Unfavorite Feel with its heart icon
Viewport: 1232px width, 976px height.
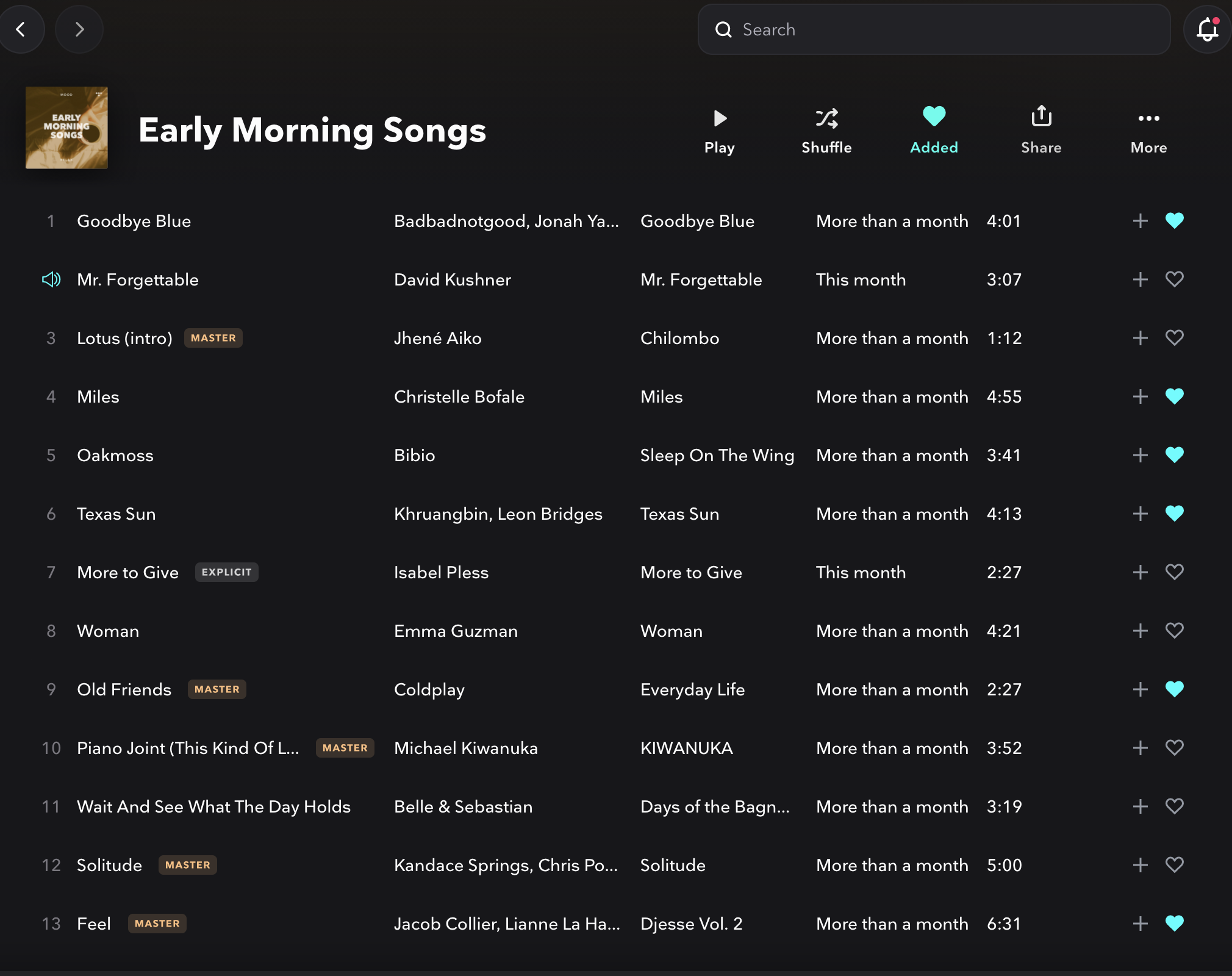click(1174, 924)
